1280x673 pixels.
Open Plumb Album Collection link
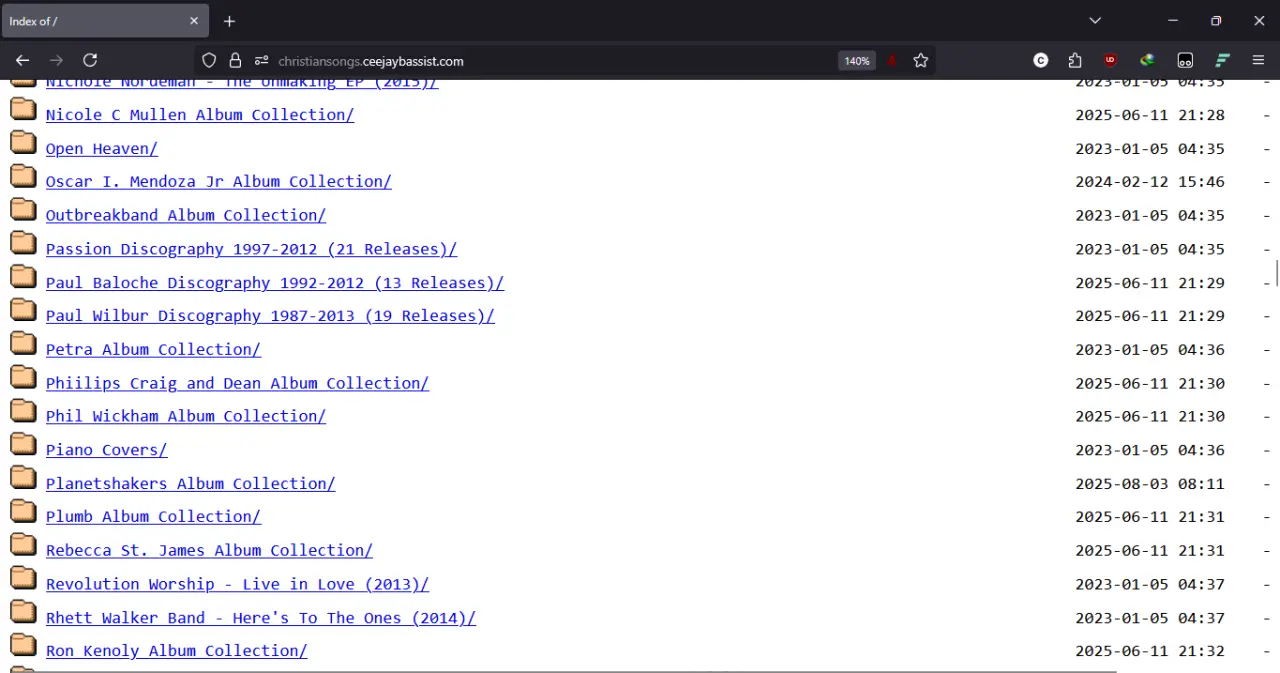click(153, 517)
